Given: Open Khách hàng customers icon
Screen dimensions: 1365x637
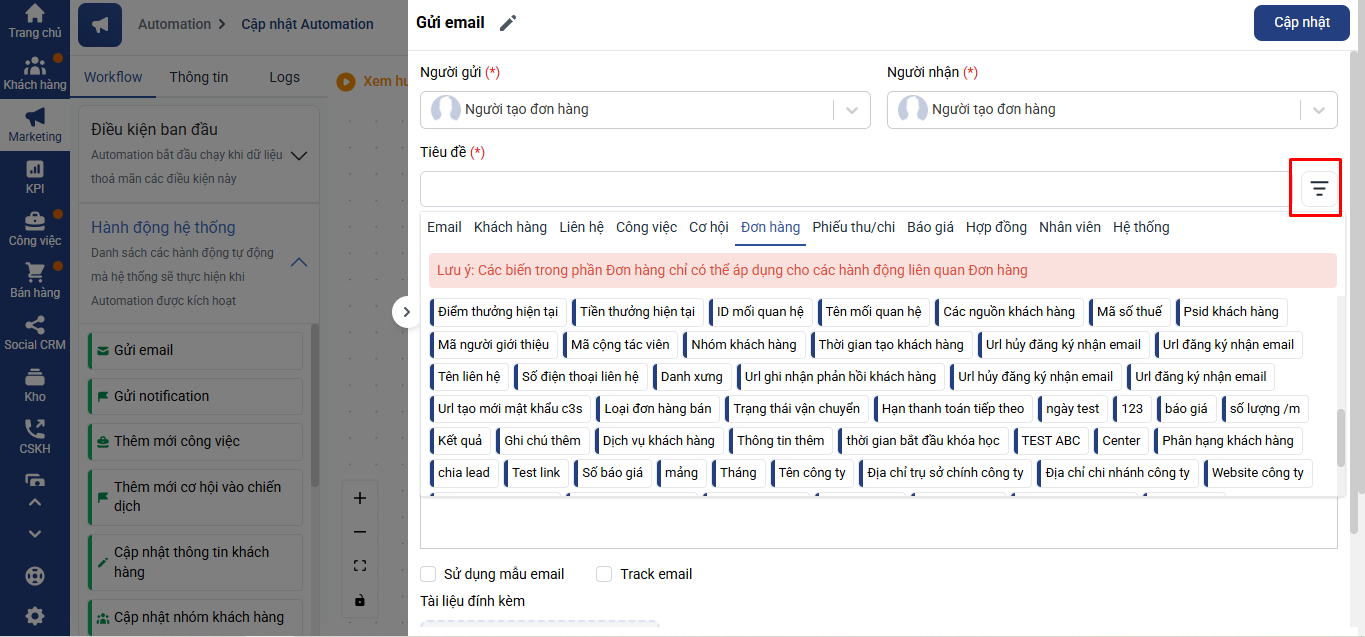Looking at the screenshot, I should tap(35, 67).
